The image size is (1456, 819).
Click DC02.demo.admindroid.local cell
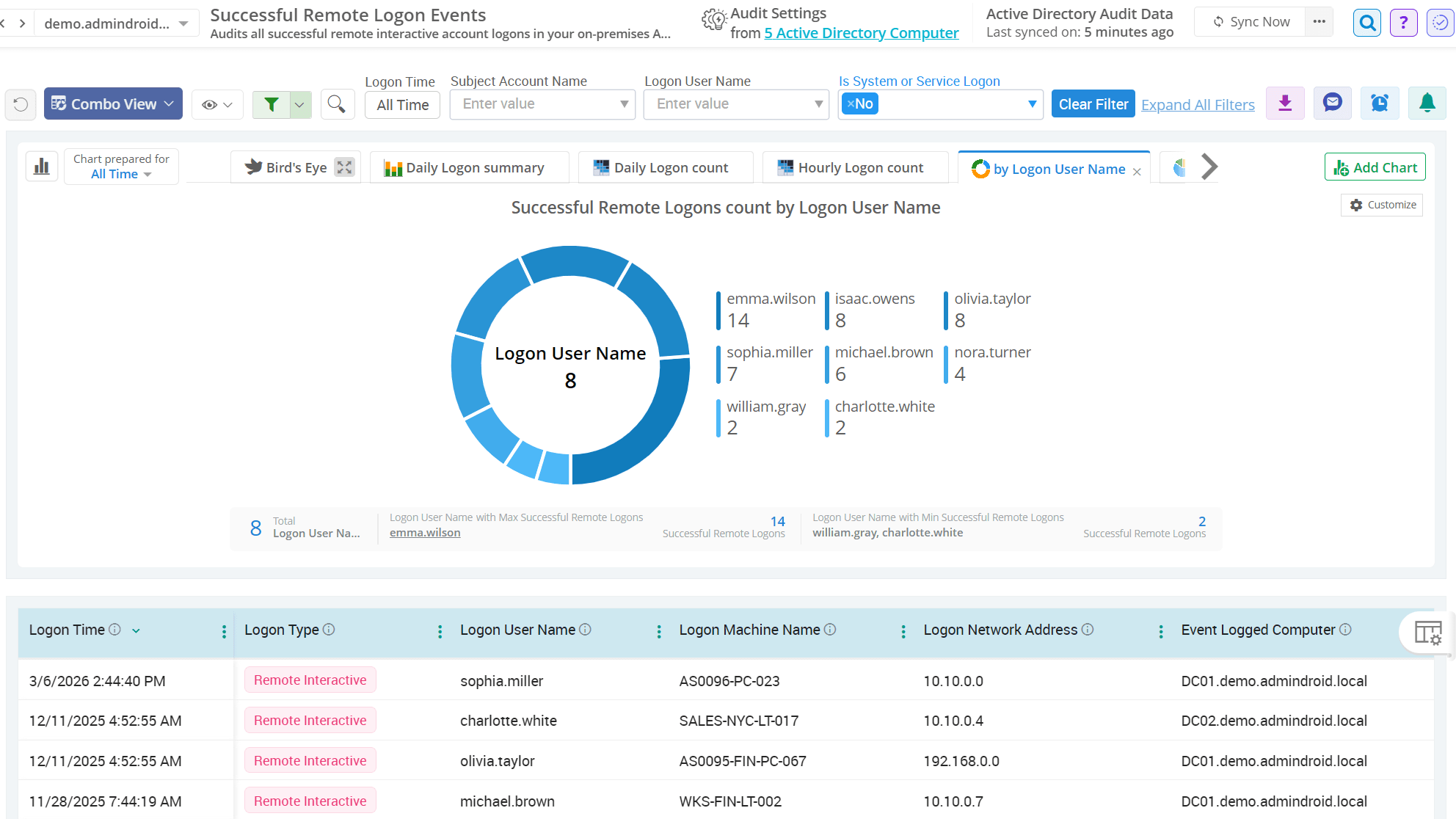pos(1274,721)
